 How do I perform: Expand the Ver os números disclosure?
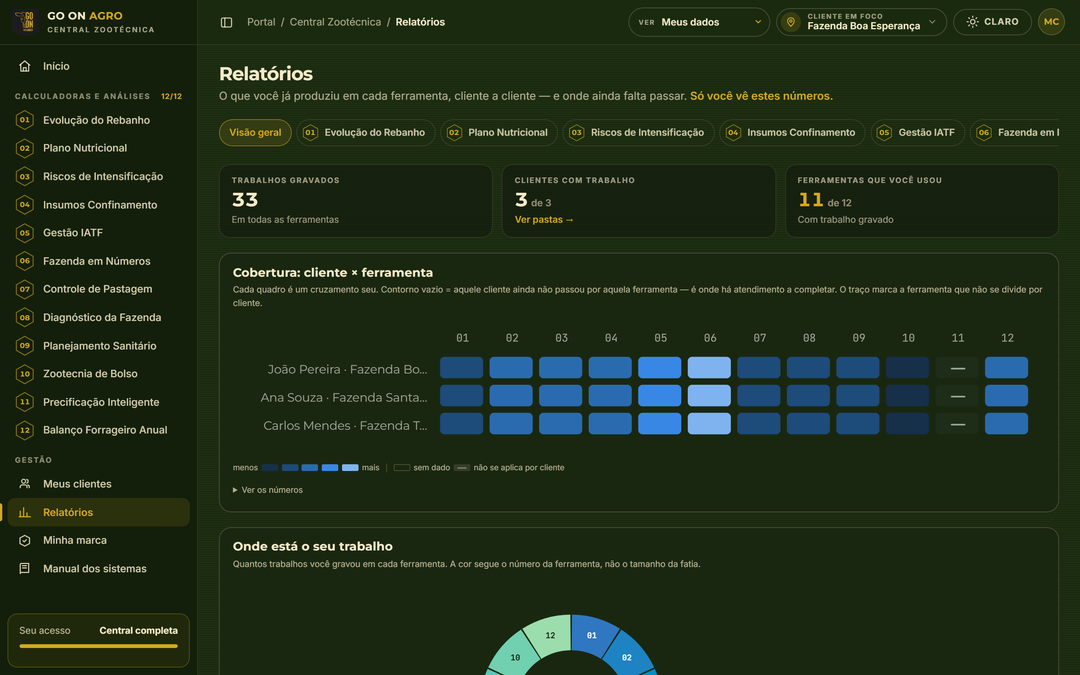268,490
